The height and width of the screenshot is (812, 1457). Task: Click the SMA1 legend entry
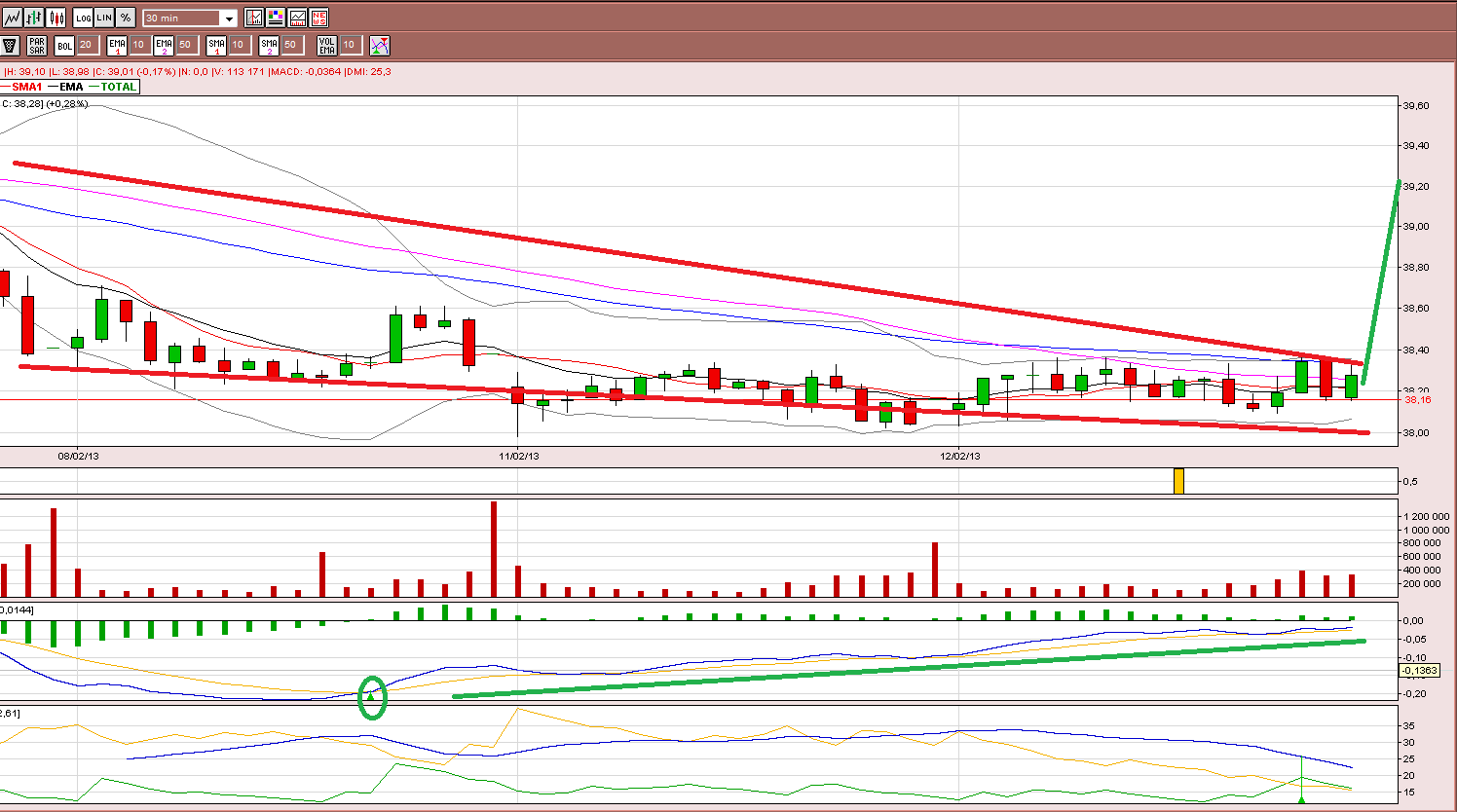click(x=22, y=87)
